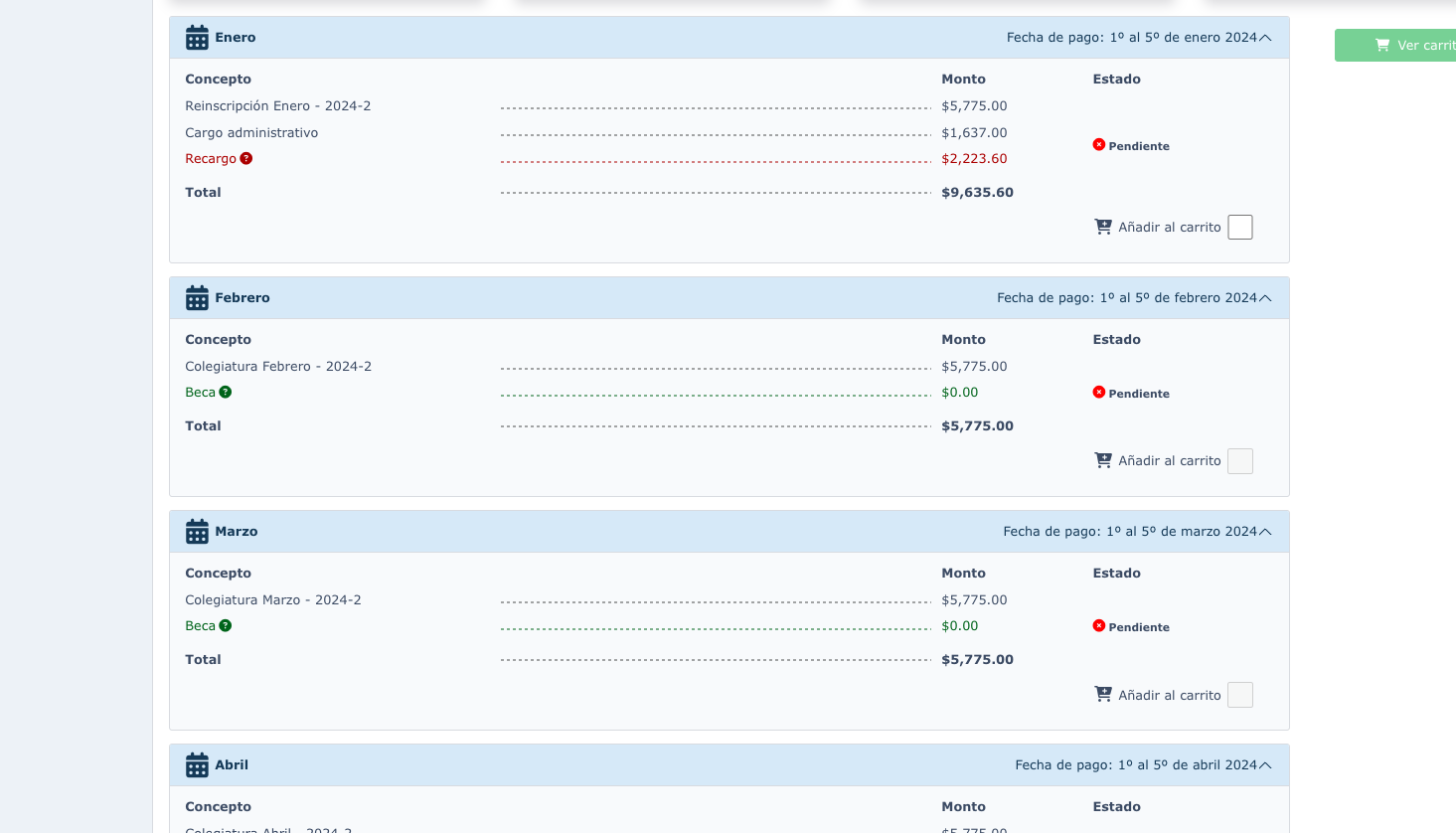Click 'Fecha de pago: 1º al 5º de abril 2024'

coord(1136,765)
